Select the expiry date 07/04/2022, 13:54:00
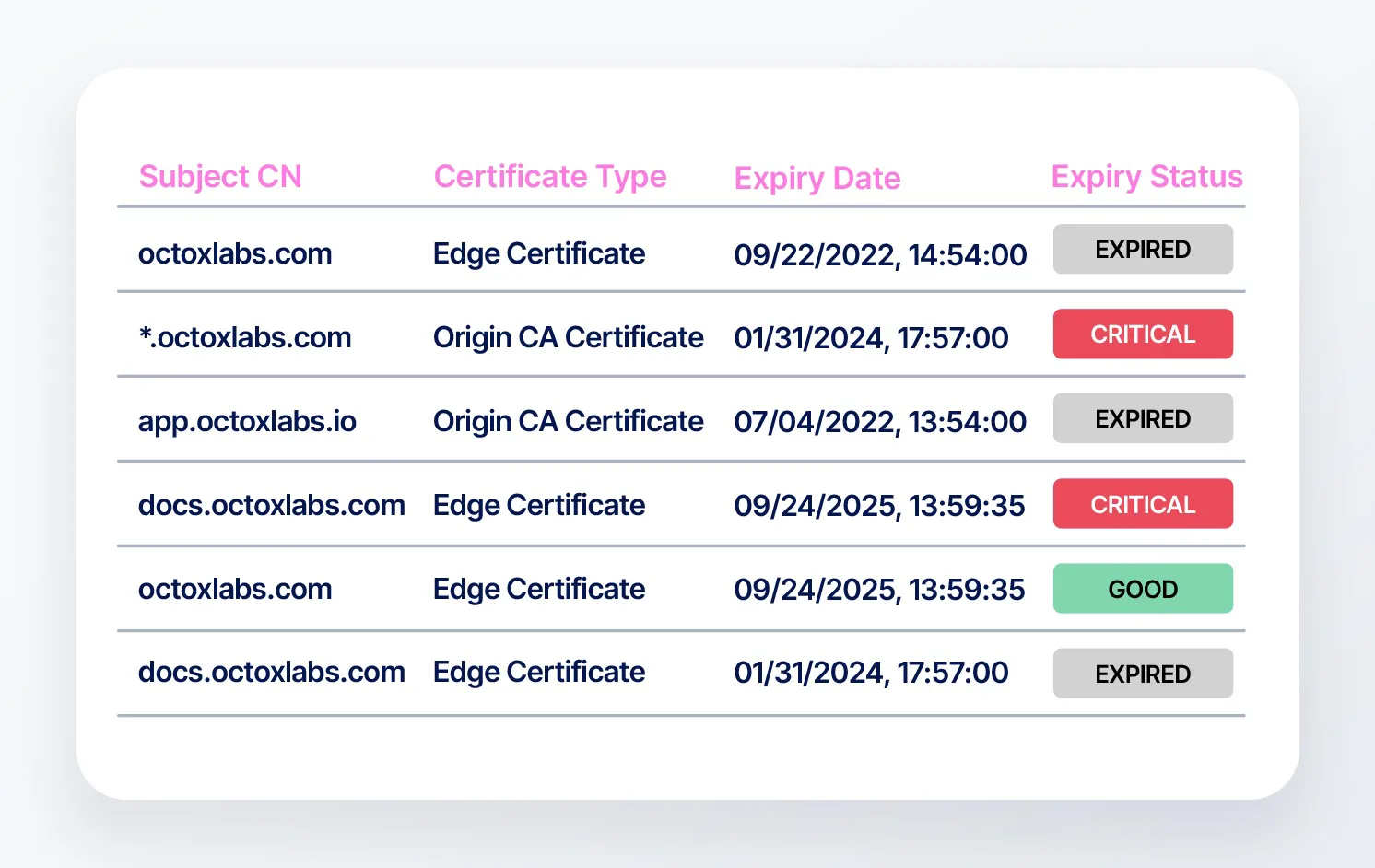Viewport: 1375px width, 868px height. [880, 422]
